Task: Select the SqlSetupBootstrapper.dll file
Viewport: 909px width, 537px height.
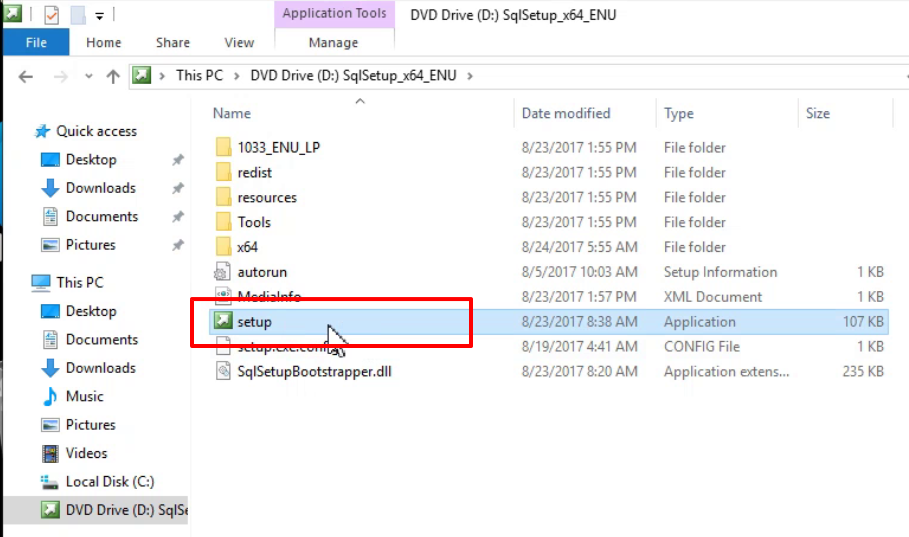Action: (x=314, y=371)
